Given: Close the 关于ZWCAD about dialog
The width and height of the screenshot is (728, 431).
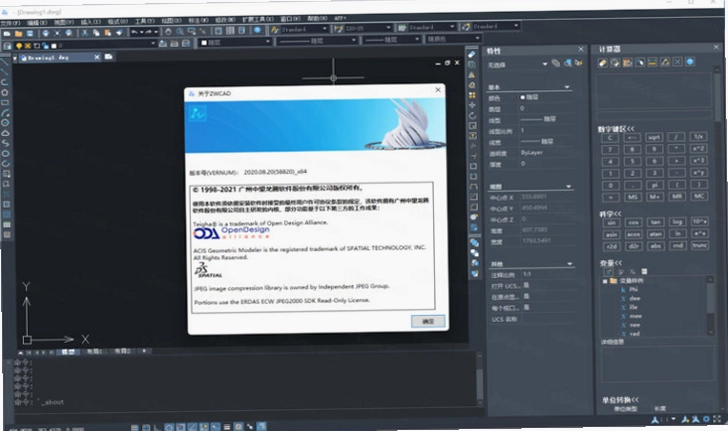Looking at the screenshot, I should click(x=438, y=90).
